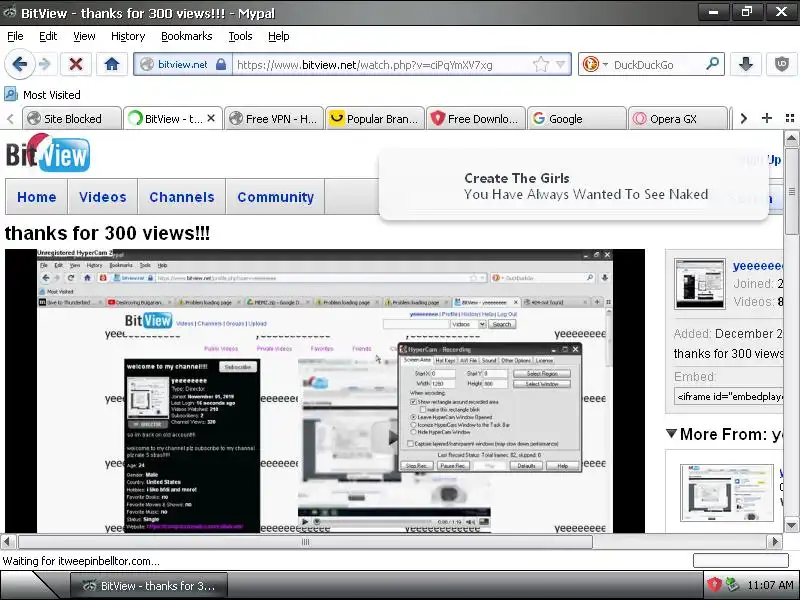Screen dimensions: 800x600
Task: Click the network tray icon
Action: pos(733,585)
